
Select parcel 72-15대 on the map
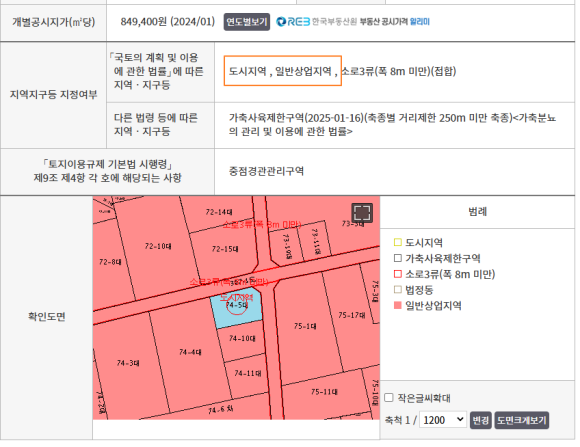(x=225, y=249)
